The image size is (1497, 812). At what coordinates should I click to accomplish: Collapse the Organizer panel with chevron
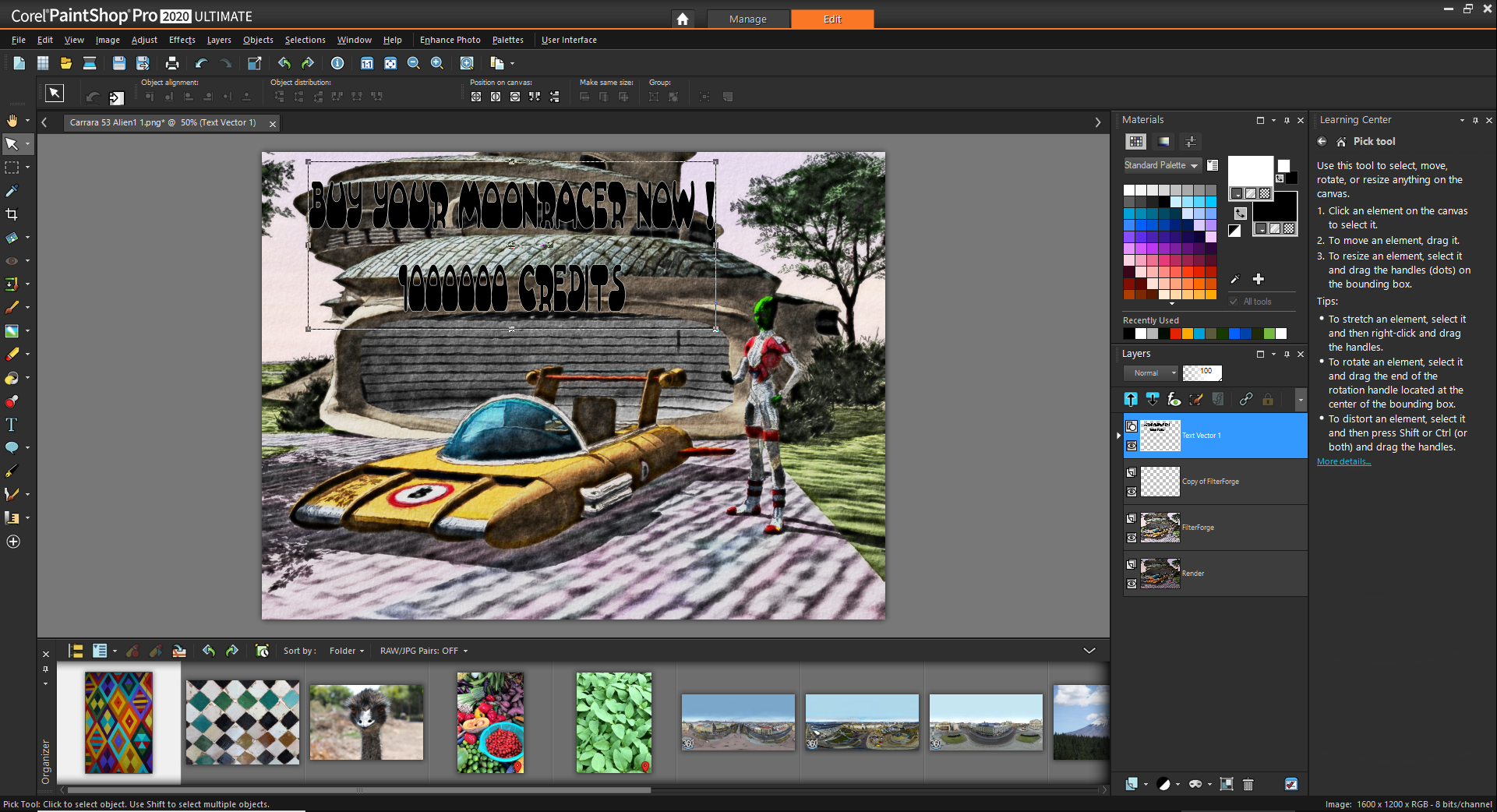[x=1089, y=651]
